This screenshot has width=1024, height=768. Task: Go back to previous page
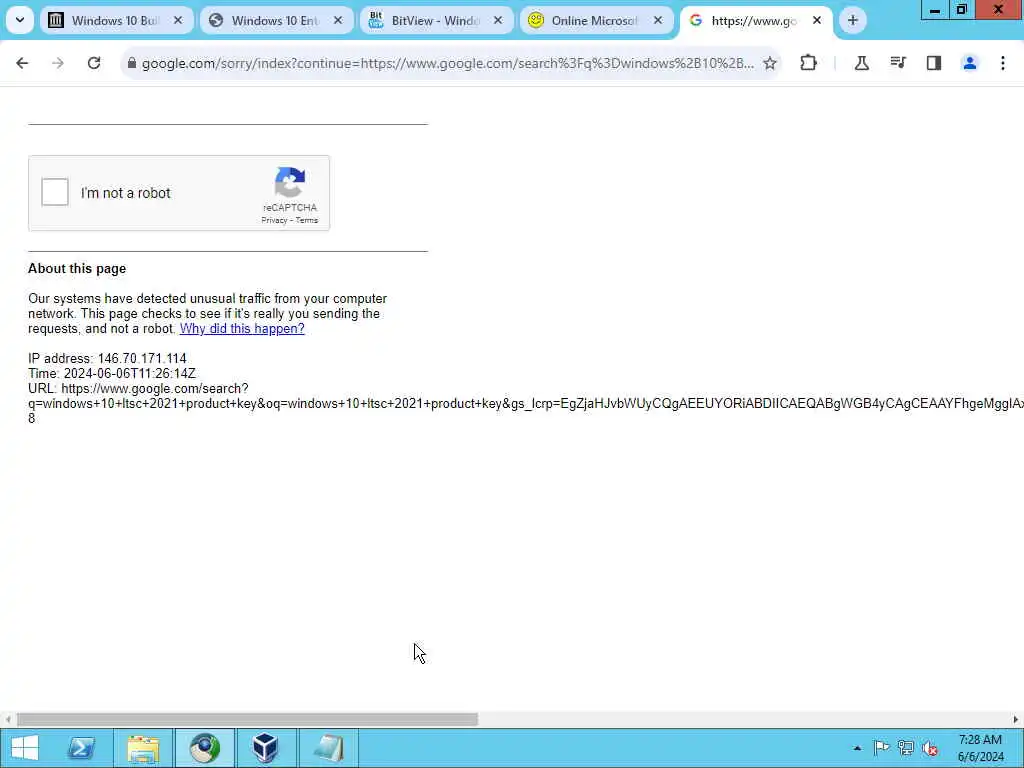22,63
